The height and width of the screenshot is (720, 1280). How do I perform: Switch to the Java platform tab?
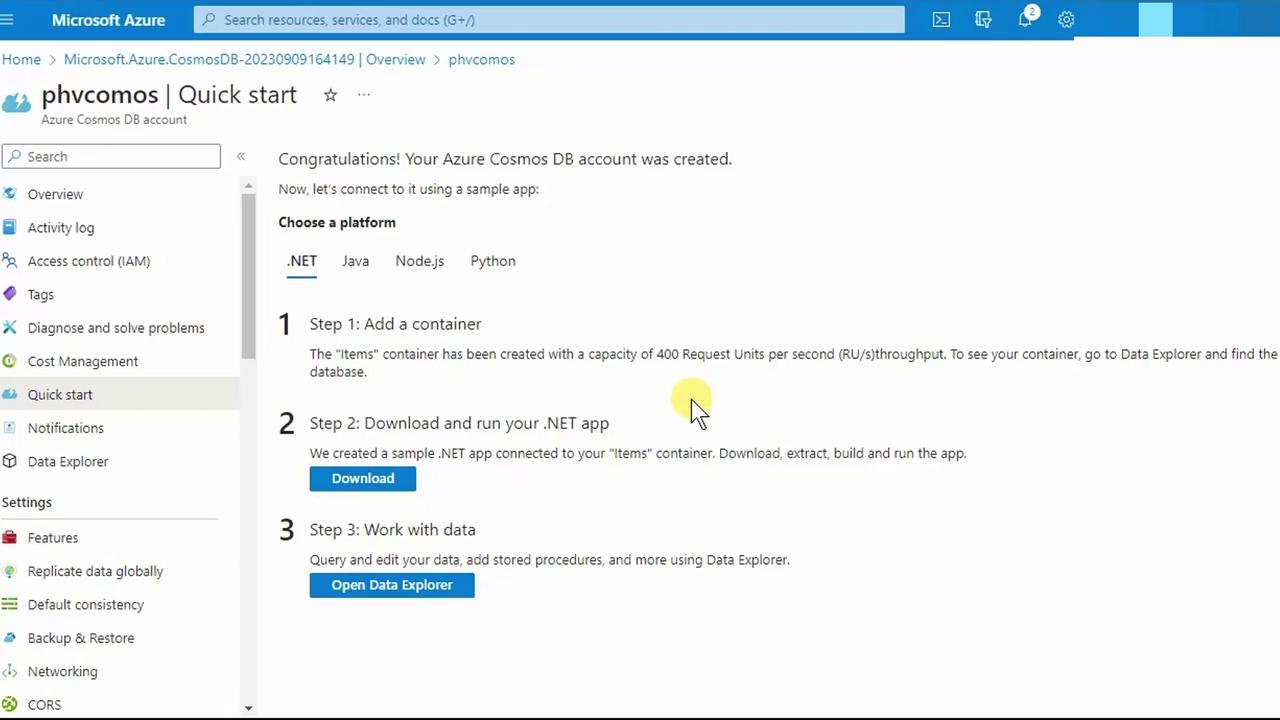click(355, 261)
